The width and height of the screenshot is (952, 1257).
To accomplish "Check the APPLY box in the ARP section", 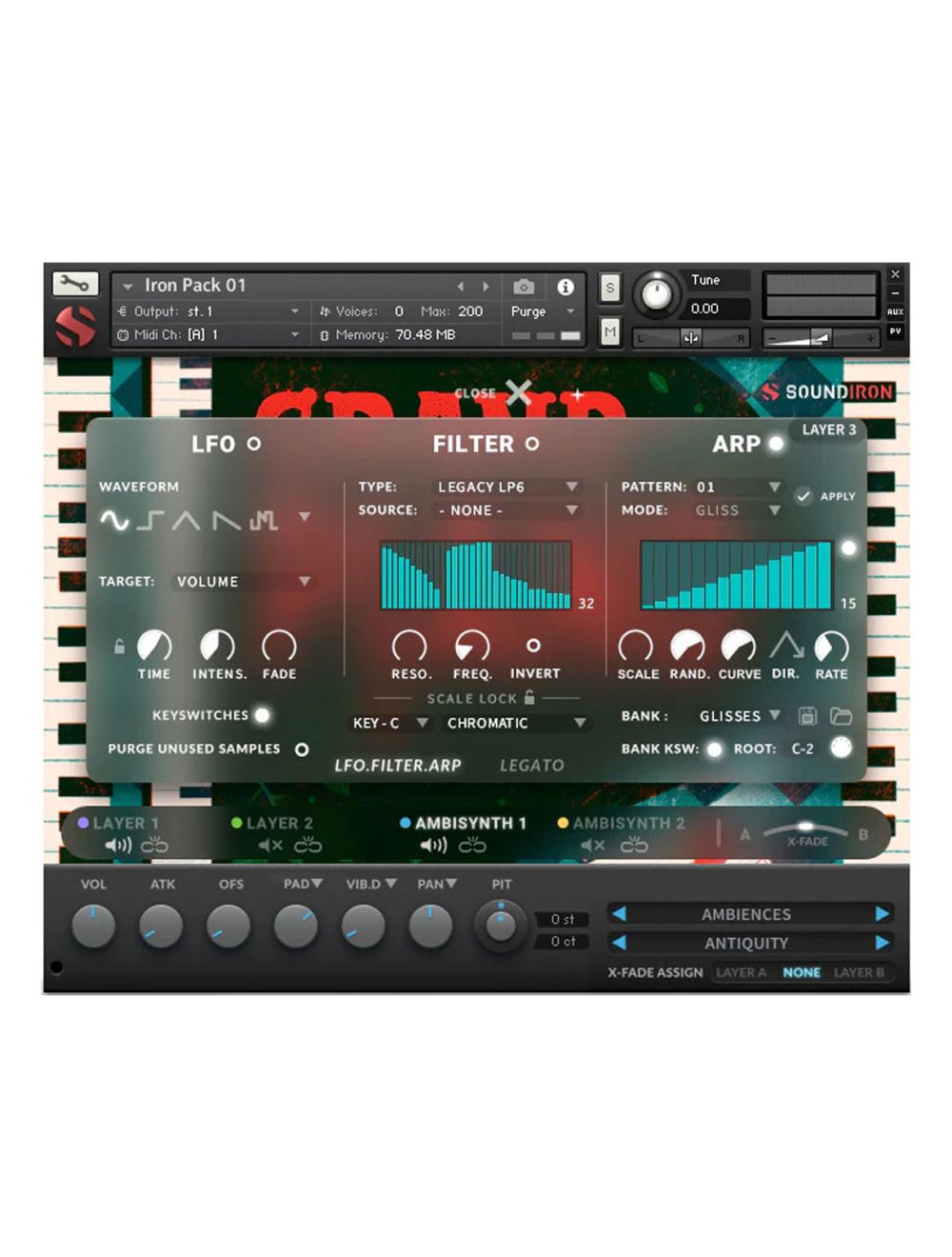I will pos(804,495).
